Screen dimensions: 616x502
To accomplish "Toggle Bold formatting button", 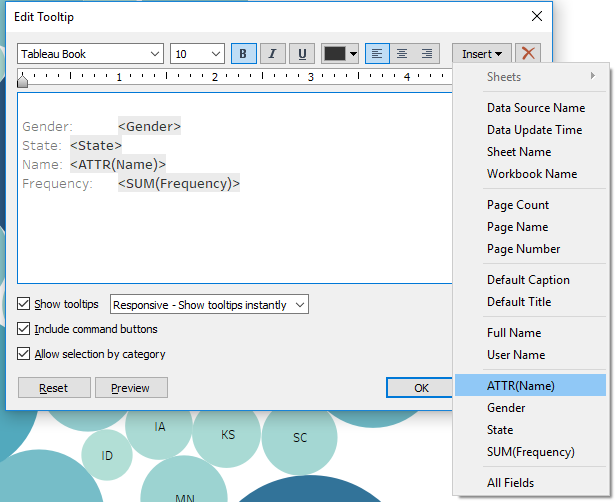I will (x=244, y=53).
